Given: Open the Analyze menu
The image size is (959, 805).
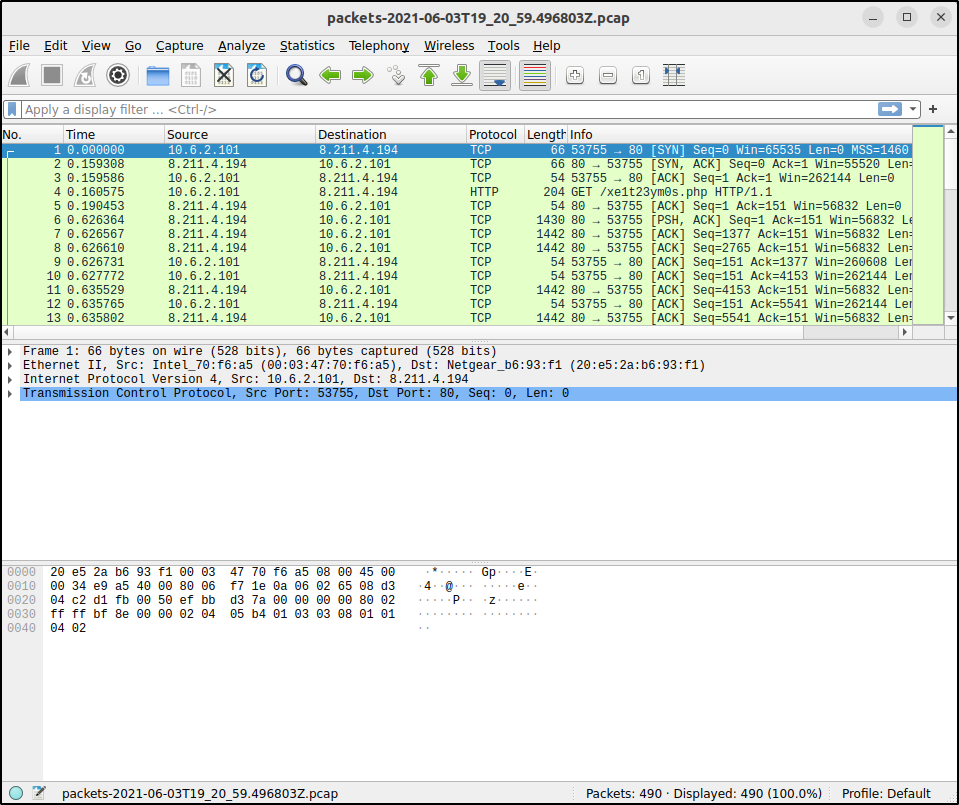Looking at the screenshot, I should click(x=241, y=46).
